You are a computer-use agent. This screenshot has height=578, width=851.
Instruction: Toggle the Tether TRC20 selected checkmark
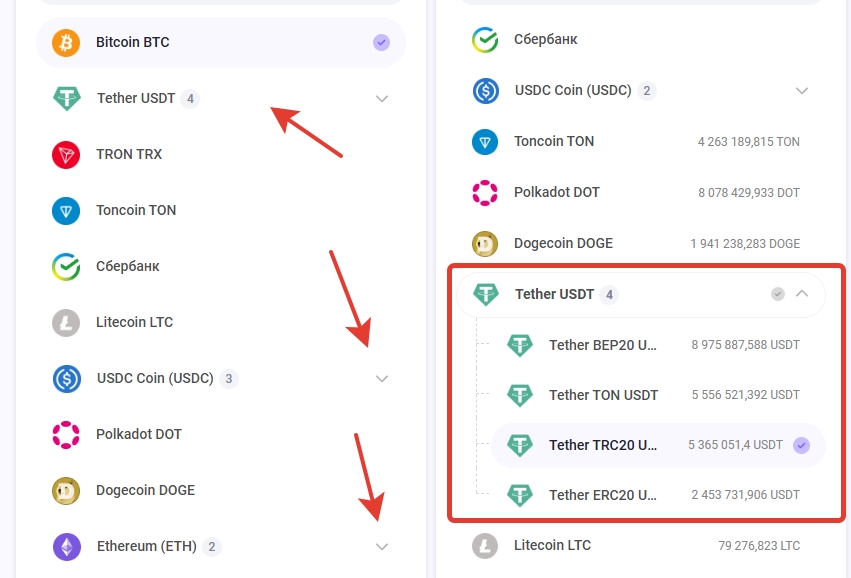pyautogui.click(x=801, y=446)
